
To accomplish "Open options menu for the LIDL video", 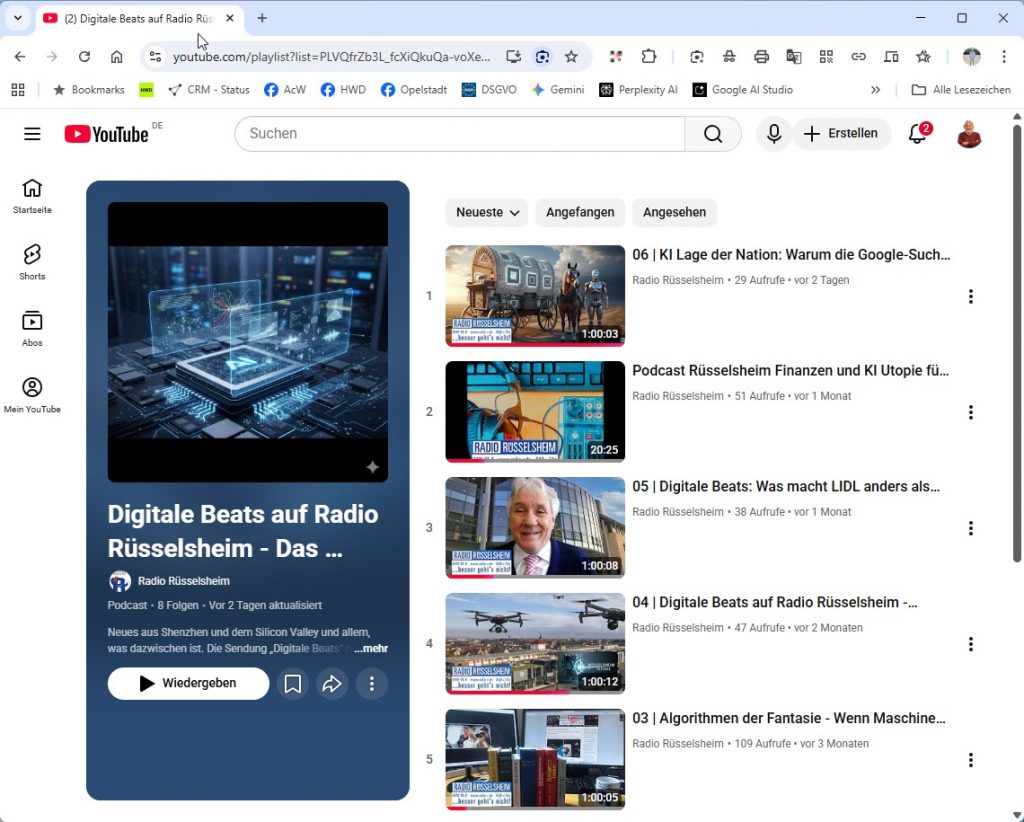I will 970,528.
